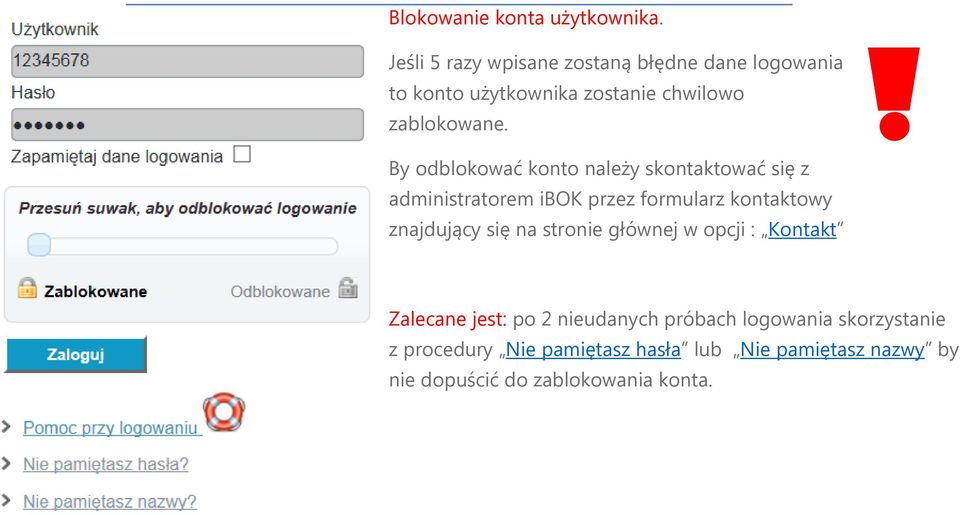This screenshot has height=515, width=960.
Task: Click the unlock slider handle
Action: (39, 246)
